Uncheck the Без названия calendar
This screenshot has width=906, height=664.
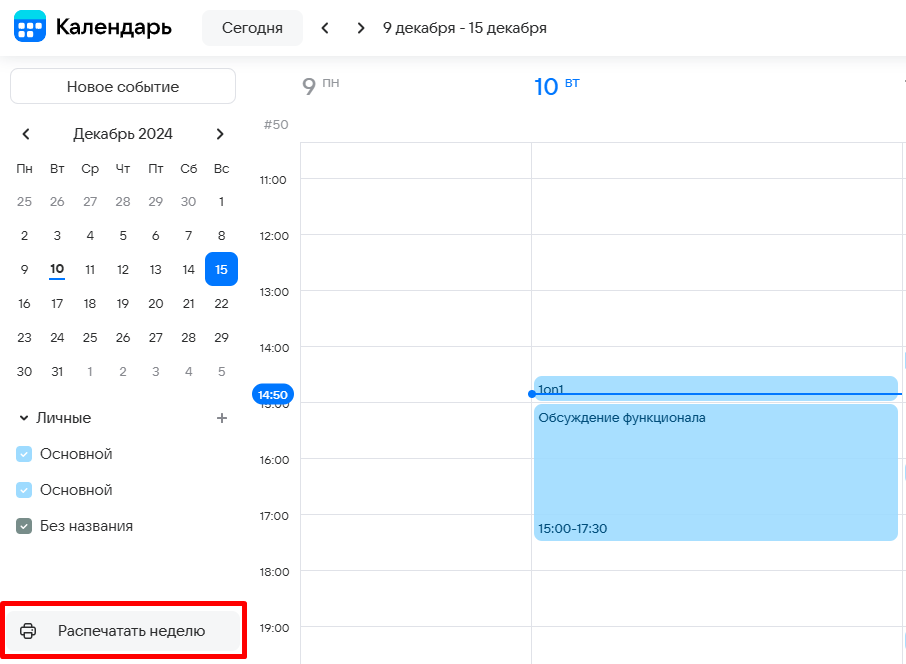pyautogui.click(x=25, y=526)
